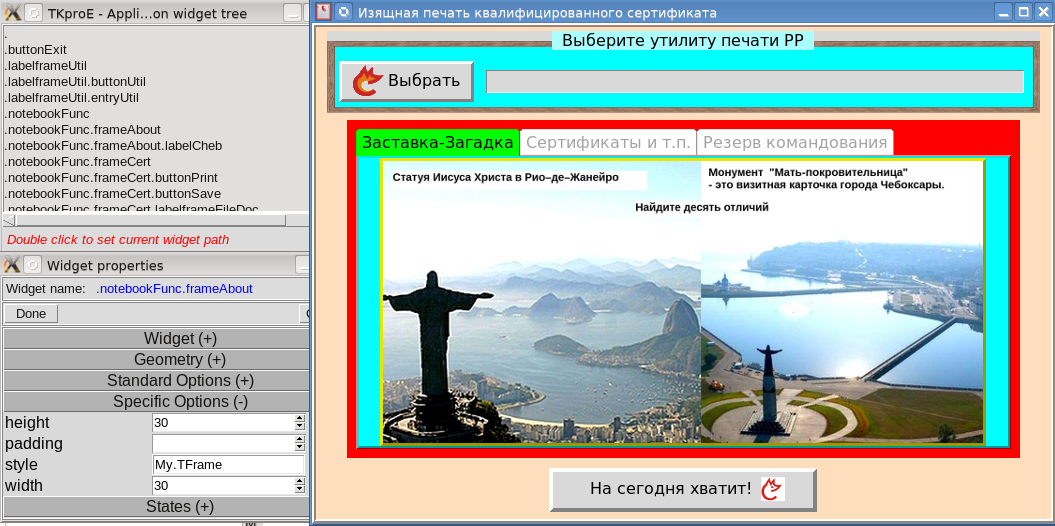This screenshot has height=526, width=1055.
Task: Select .notebookFunc.frameAbout.labelCheb in the tree
Action: 113,146
